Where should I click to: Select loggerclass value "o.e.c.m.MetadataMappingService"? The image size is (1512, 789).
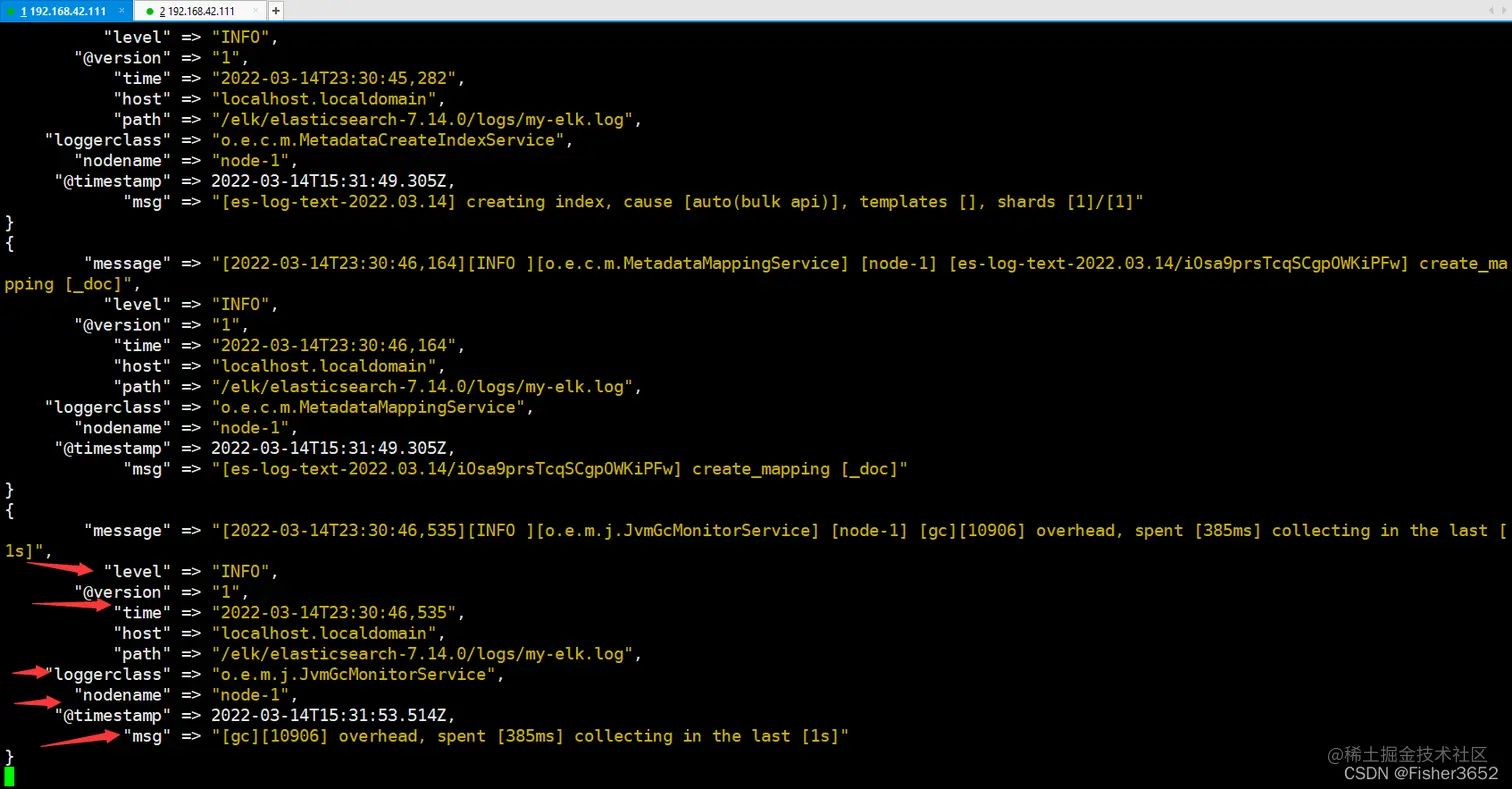[371, 408]
